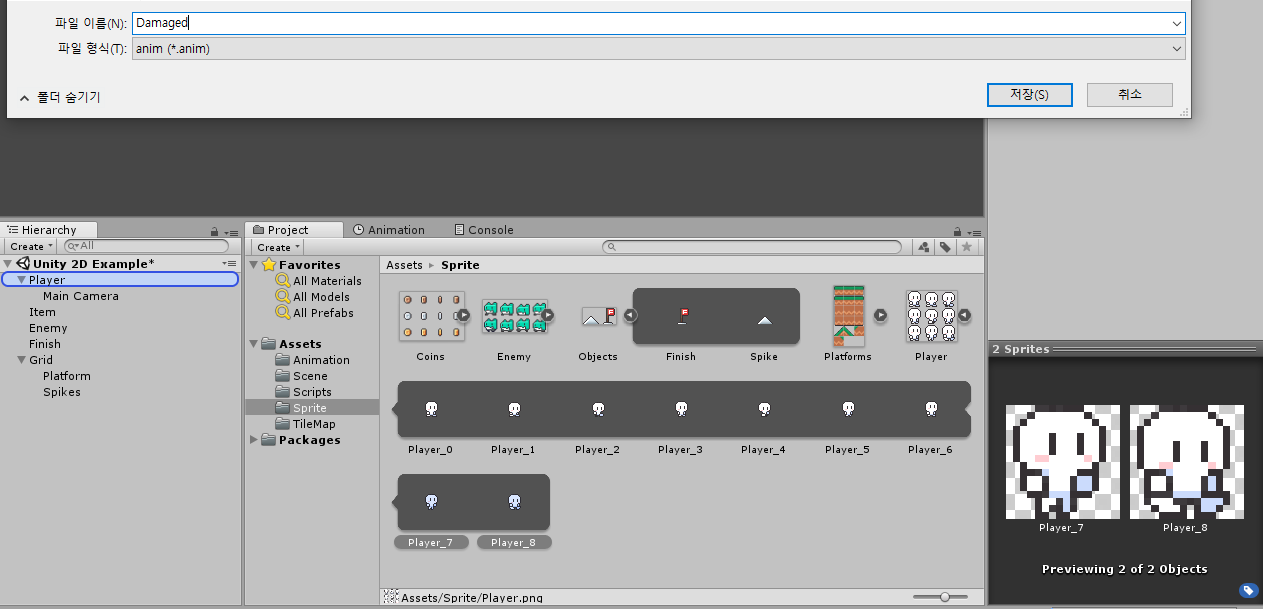The width and height of the screenshot is (1263, 609).
Task: Collapse the Favorites section
Action: [x=254, y=265]
